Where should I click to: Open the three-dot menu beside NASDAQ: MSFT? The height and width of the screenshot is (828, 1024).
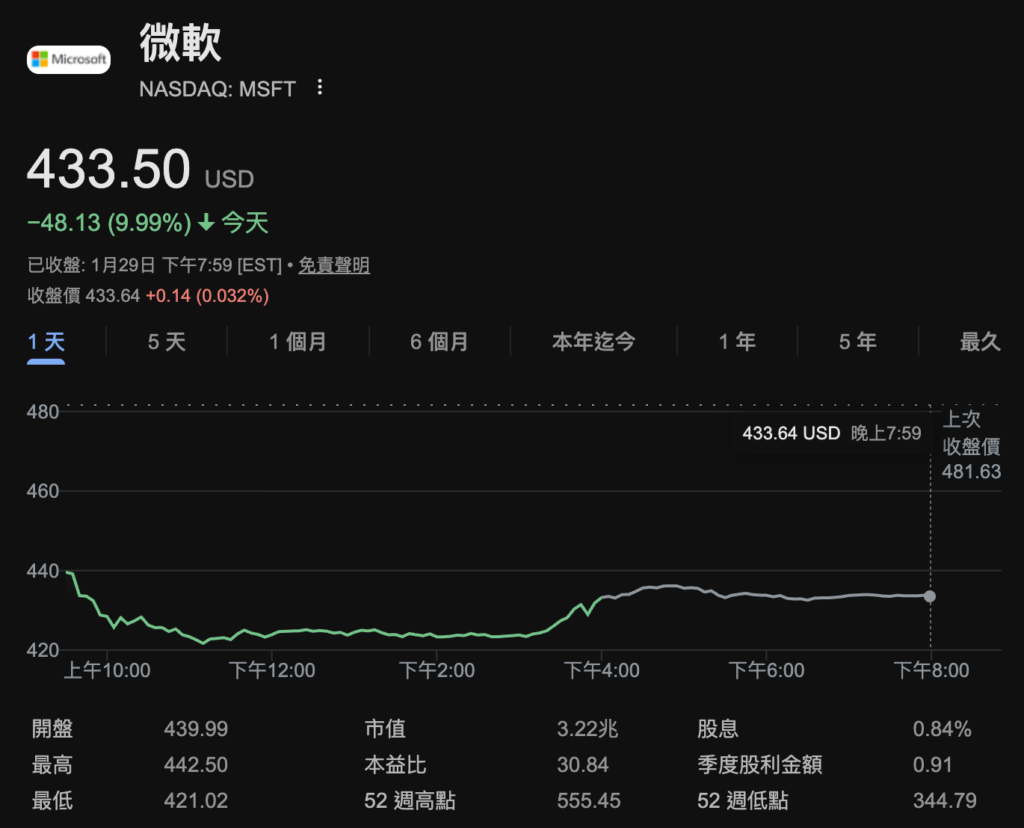pyautogui.click(x=319, y=88)
